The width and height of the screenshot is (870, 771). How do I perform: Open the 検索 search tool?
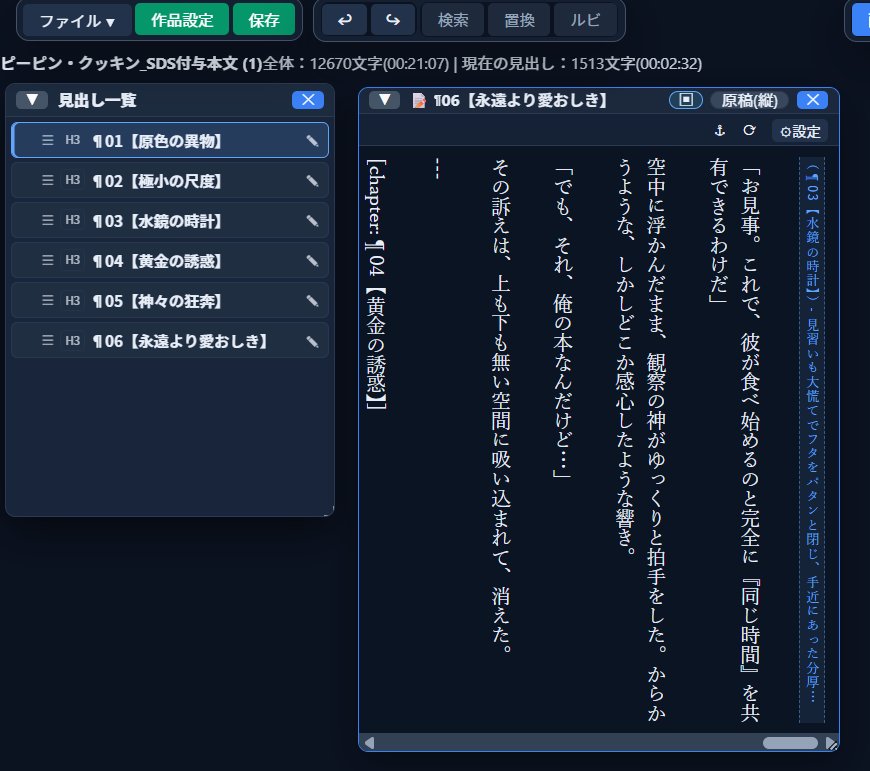453,20
